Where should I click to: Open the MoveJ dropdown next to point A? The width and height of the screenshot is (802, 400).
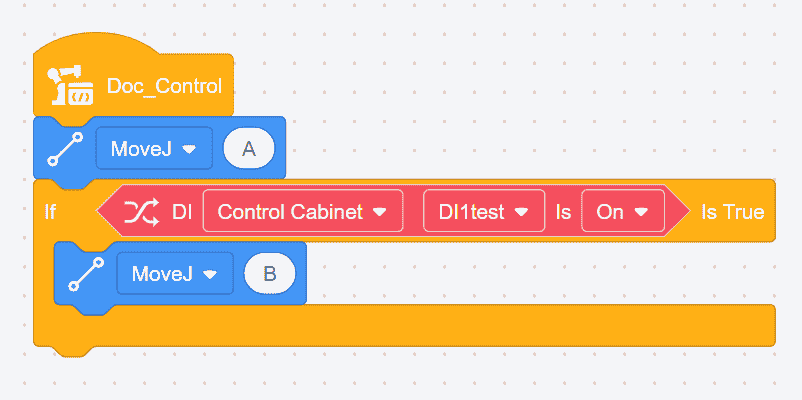click(154, 149)
